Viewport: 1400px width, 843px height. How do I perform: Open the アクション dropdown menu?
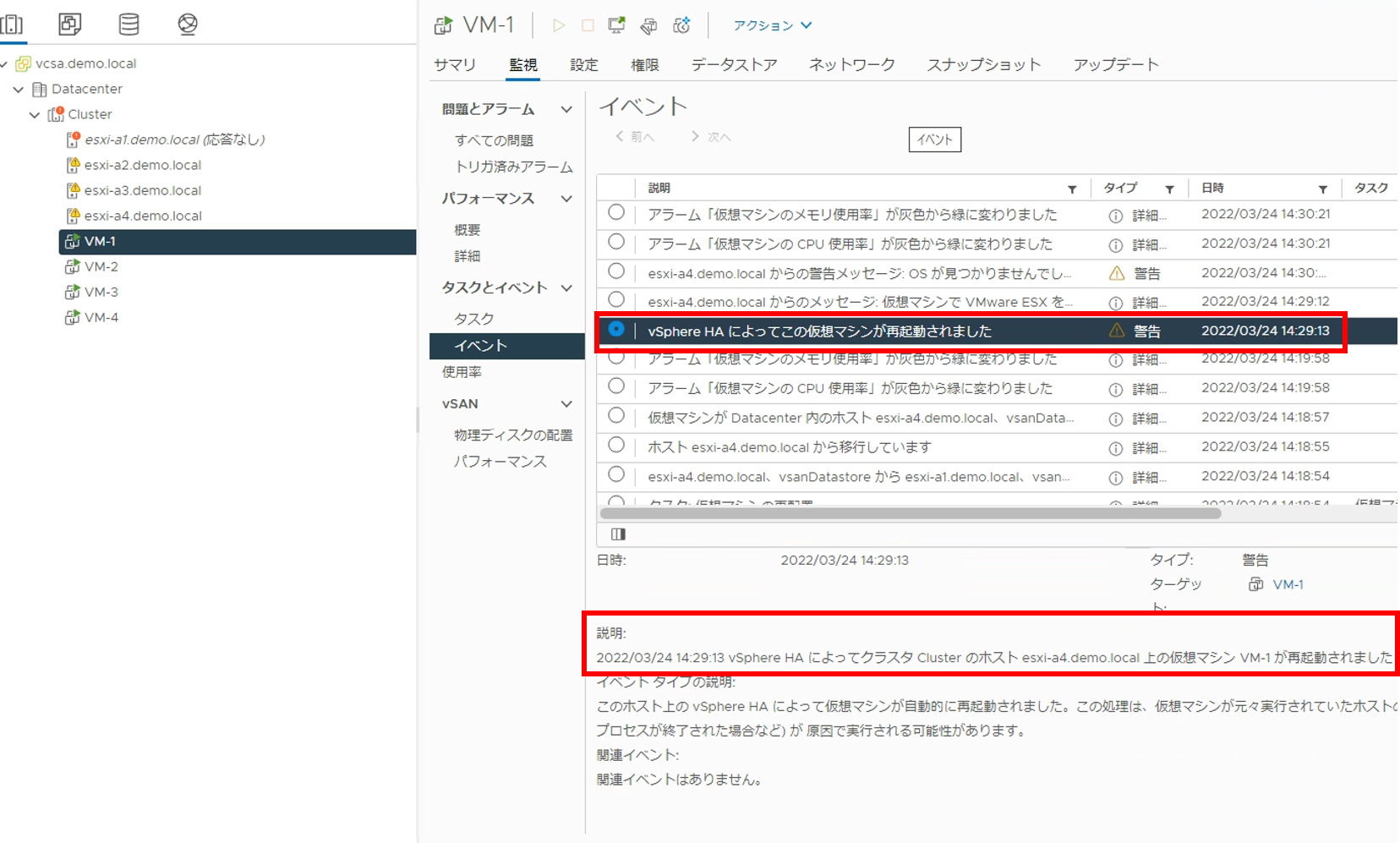point(773,25)
